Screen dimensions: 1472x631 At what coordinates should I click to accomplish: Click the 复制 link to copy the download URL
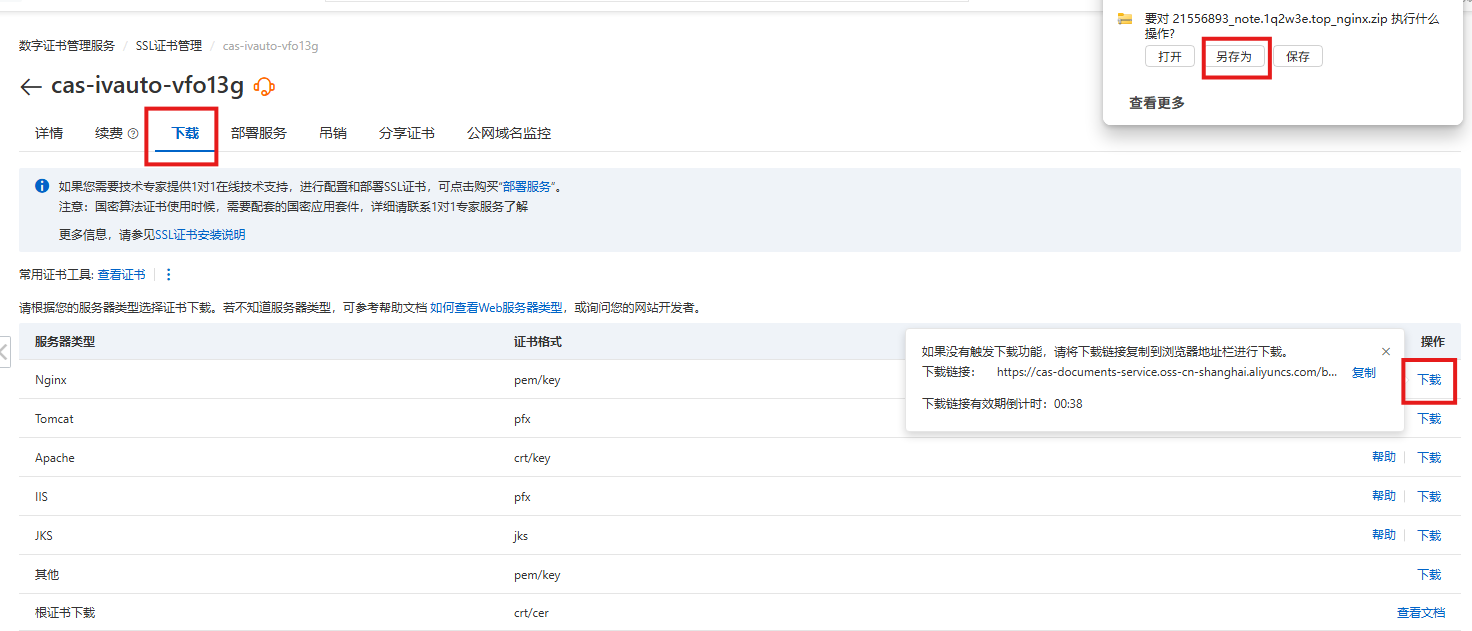pos(1363,372)
